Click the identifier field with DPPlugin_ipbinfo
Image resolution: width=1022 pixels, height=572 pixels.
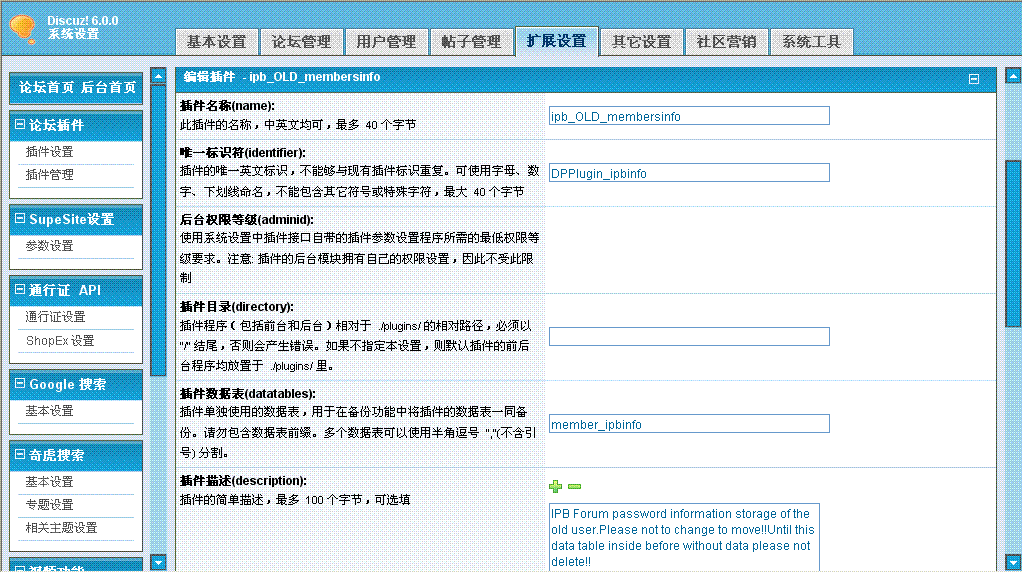689,173
